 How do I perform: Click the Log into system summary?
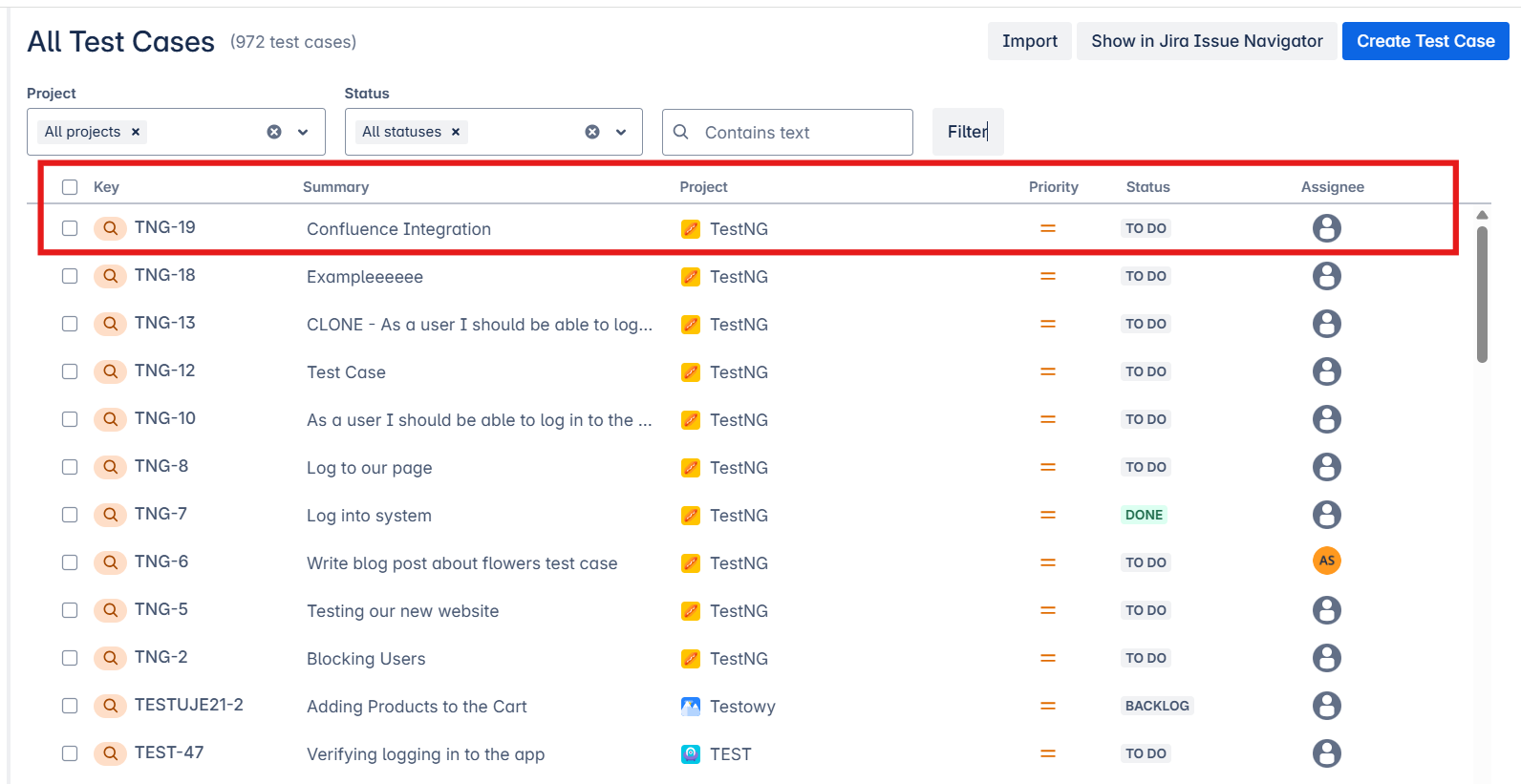tap(369, 516)
